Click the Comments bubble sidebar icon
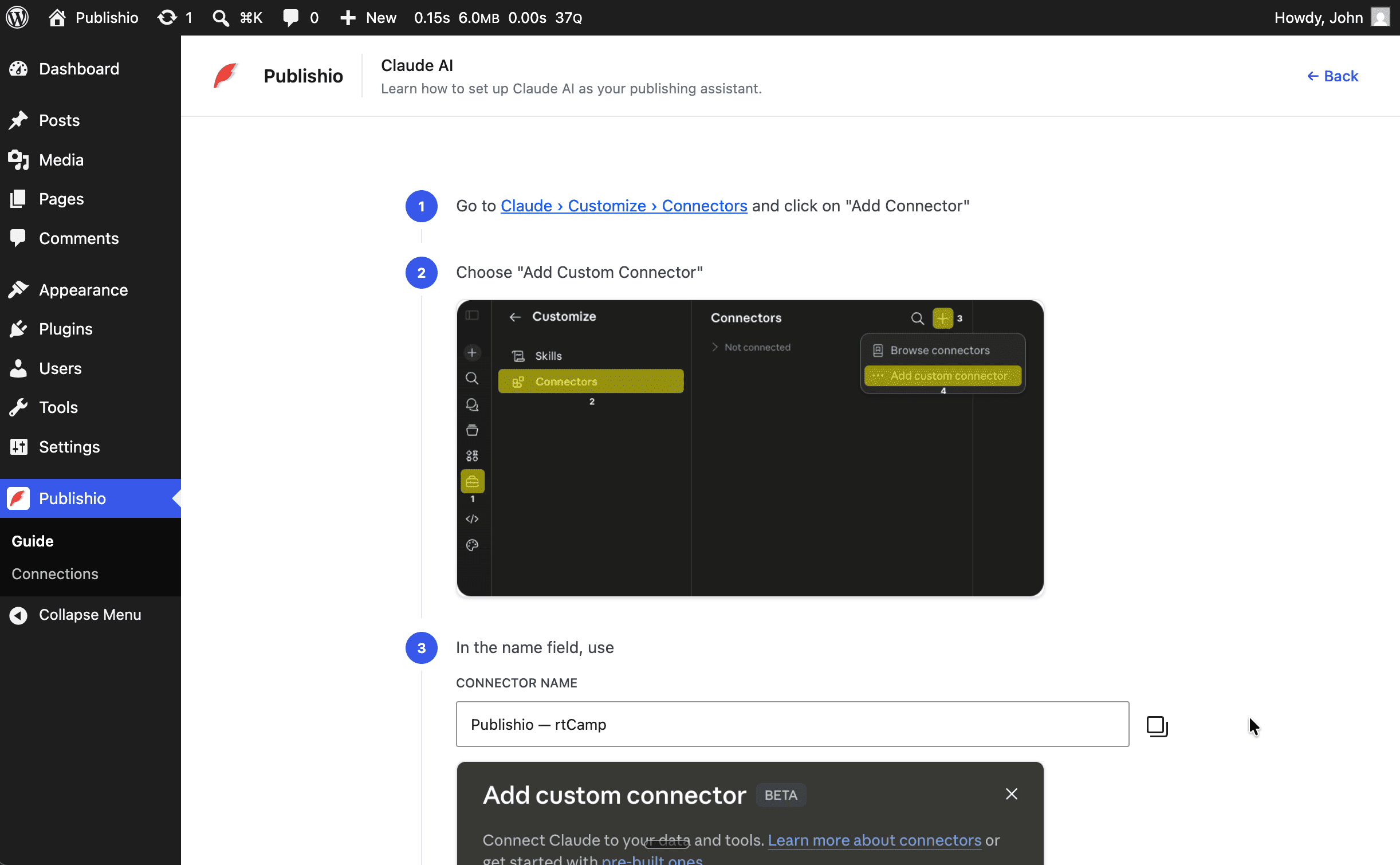Viewport: 1400px width, 865px height. click(18, 238)
